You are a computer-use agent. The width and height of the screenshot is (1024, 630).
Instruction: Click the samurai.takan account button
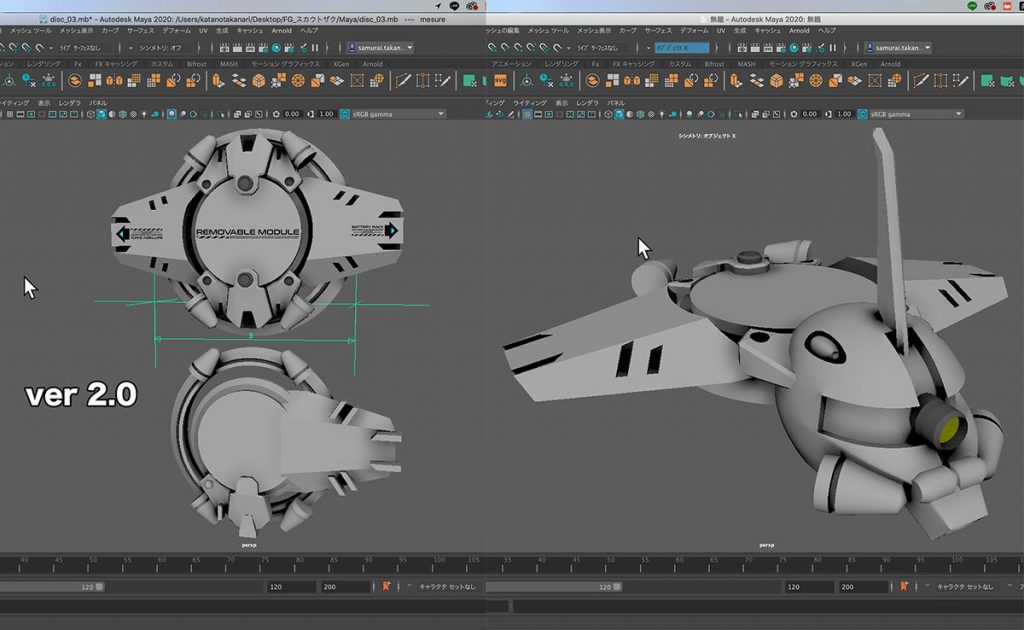point(380,46)
